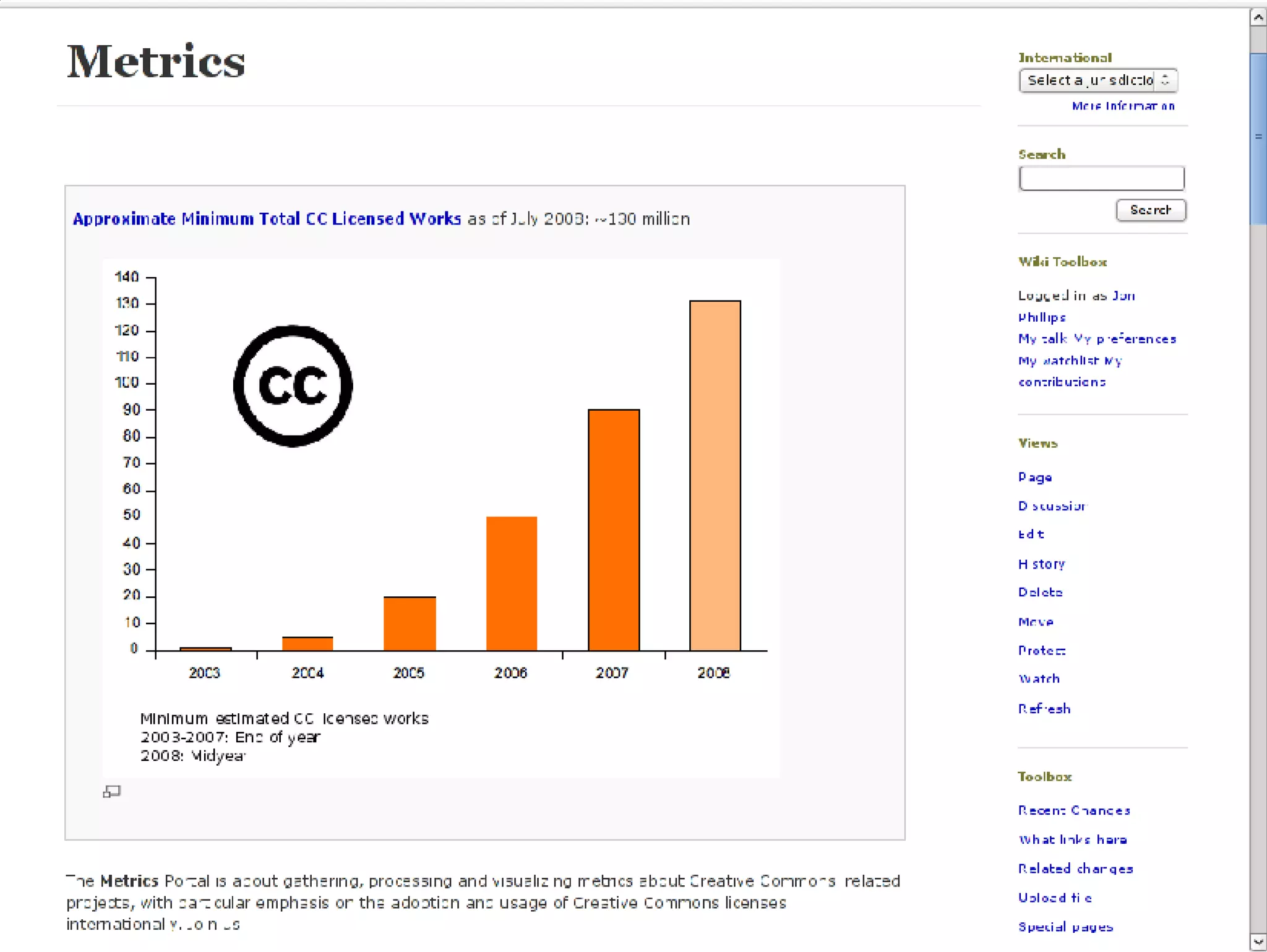Open Approximate Minimum Total CC Licensed Works link
The image size is (1267, 952).
(x=267, y=219)
